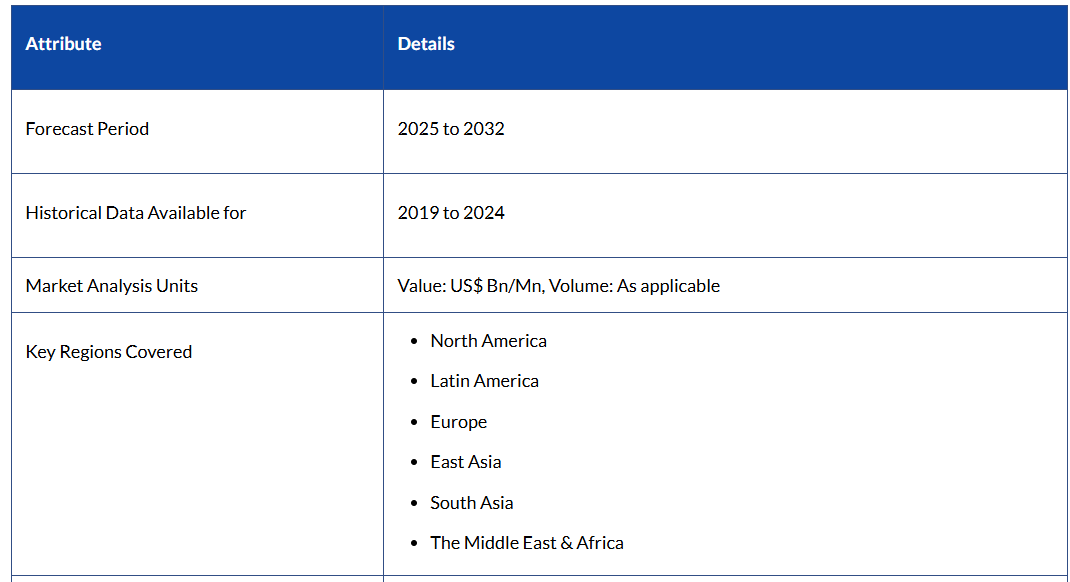
Task: Click the 2019 to 2024 value
Action: pyautogui.click(x=451, y=213)
